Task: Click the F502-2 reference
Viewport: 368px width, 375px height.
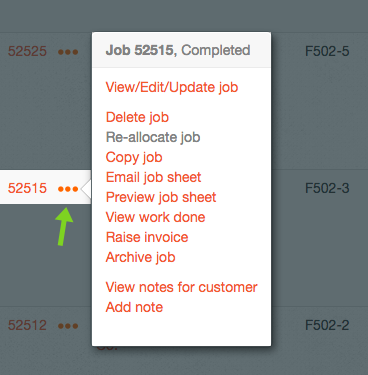Action: 327,325
